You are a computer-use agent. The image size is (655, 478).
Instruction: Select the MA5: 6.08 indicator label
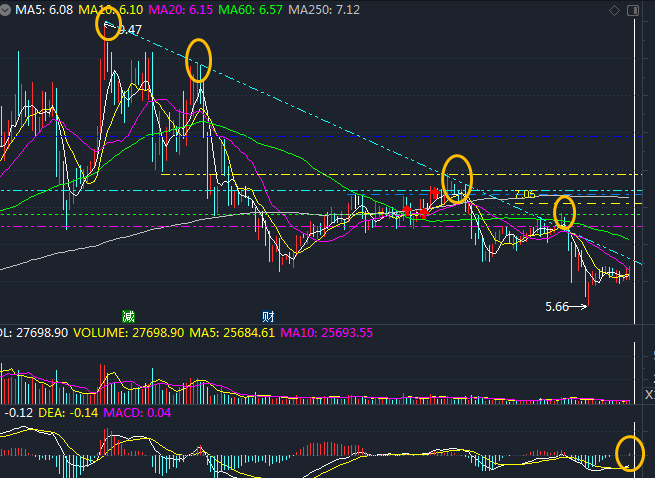(x=44, y=10)
